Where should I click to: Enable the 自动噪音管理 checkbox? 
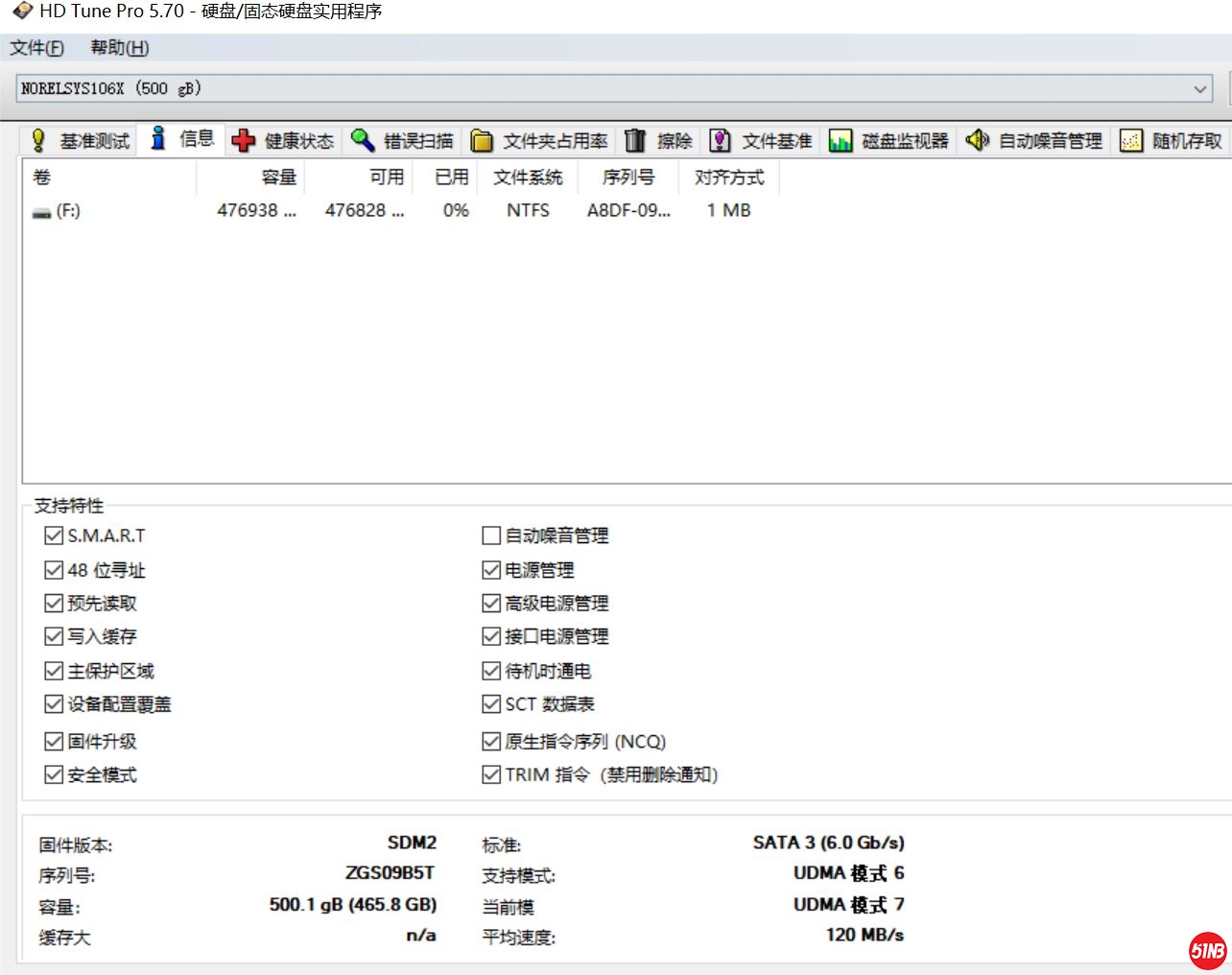click(x=491, y=535)
